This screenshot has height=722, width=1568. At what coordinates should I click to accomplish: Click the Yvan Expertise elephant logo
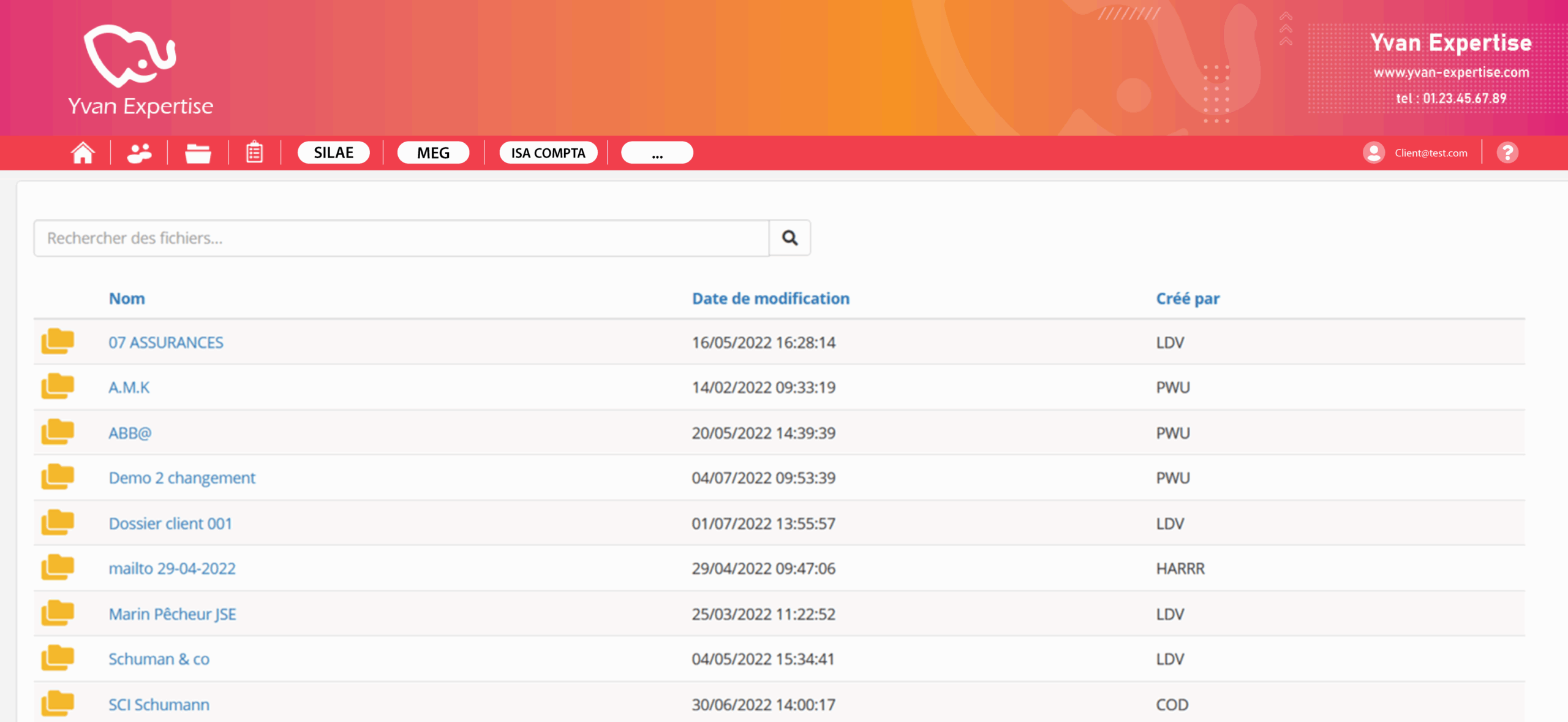click(130, 56)
